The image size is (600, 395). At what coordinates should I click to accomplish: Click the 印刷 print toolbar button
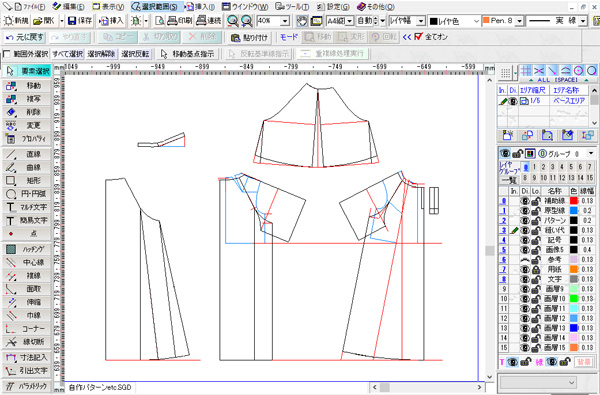coord(180,21)
